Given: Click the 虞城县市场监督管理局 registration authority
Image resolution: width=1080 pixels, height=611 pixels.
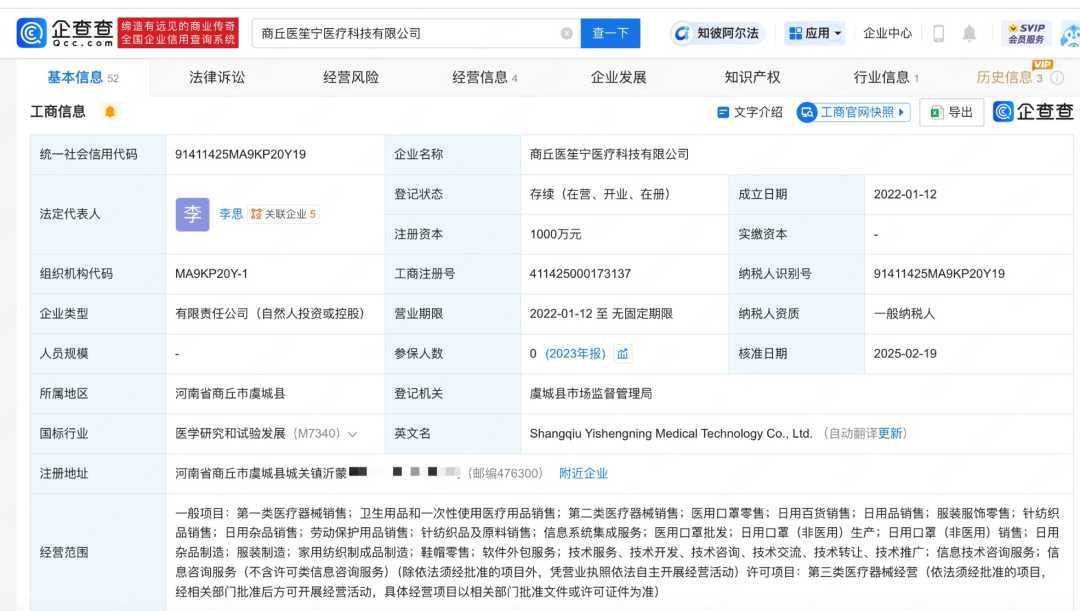Looking at the screenshot, I should (590, 393).
